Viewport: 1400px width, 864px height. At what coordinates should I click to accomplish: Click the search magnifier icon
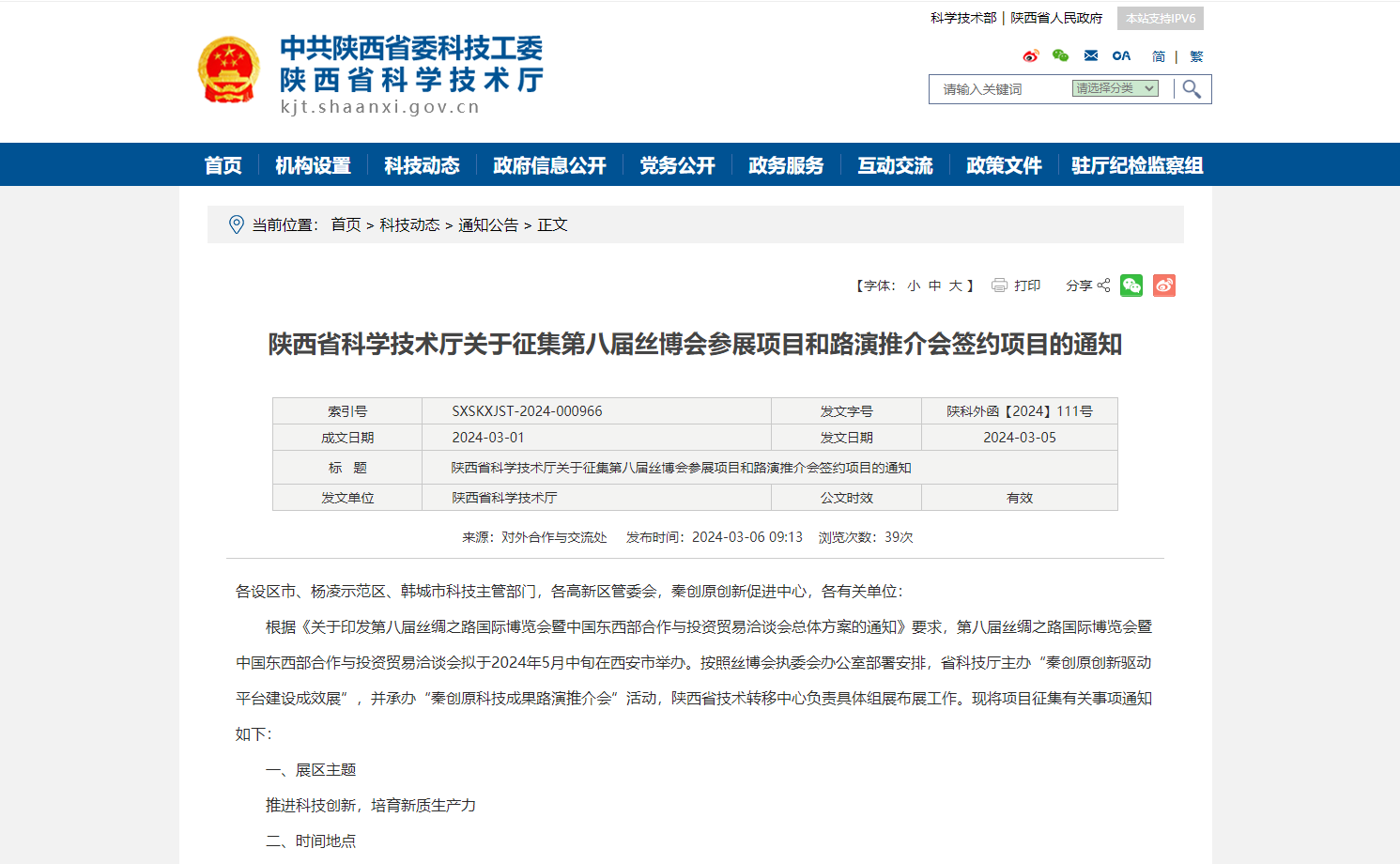coord(1191,89)
